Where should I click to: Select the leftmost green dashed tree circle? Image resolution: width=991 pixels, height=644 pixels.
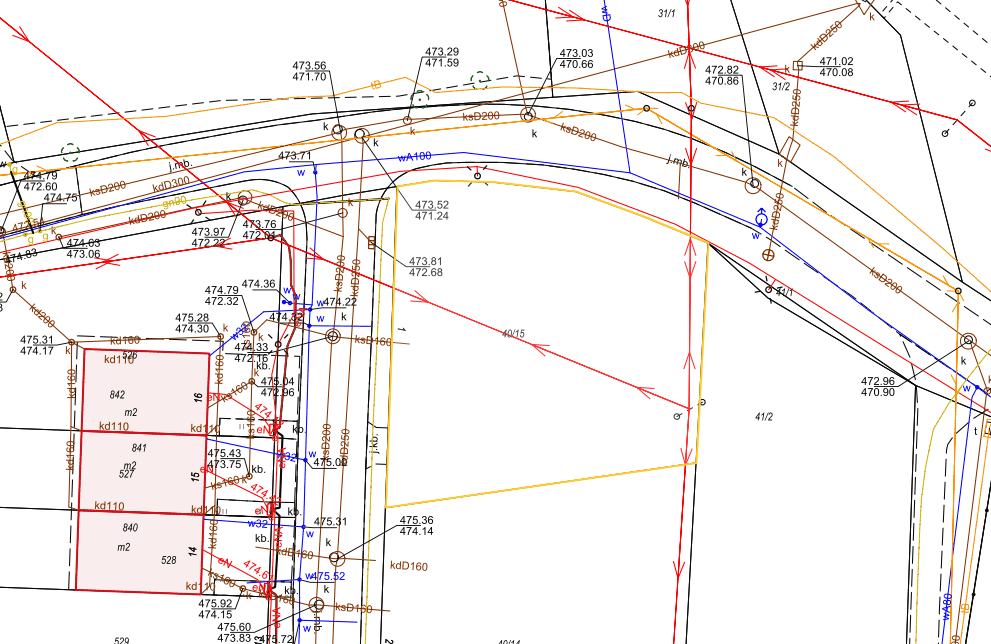pos(69,153)
